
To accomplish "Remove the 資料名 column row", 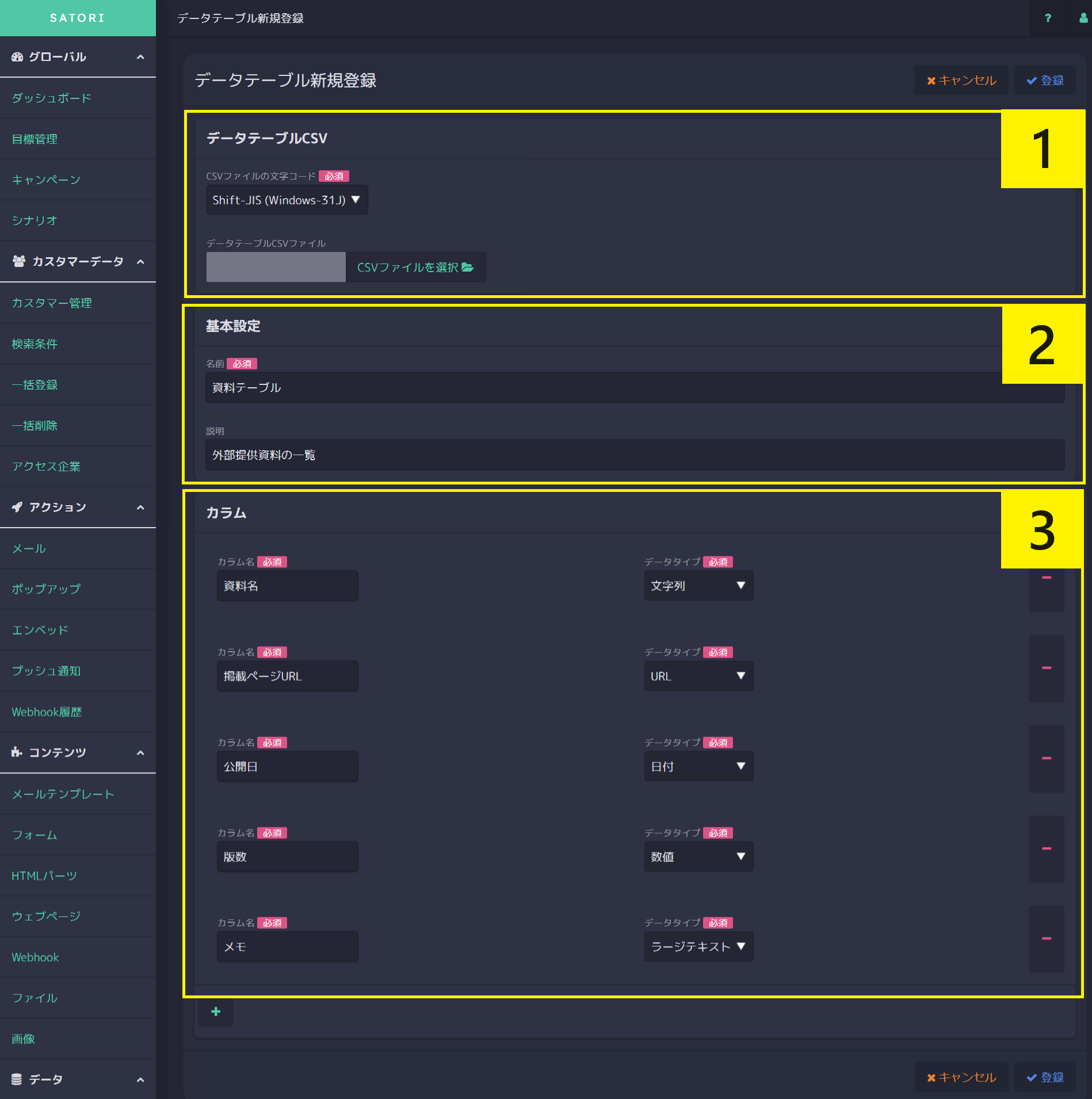I will [x=1047, y=578].
